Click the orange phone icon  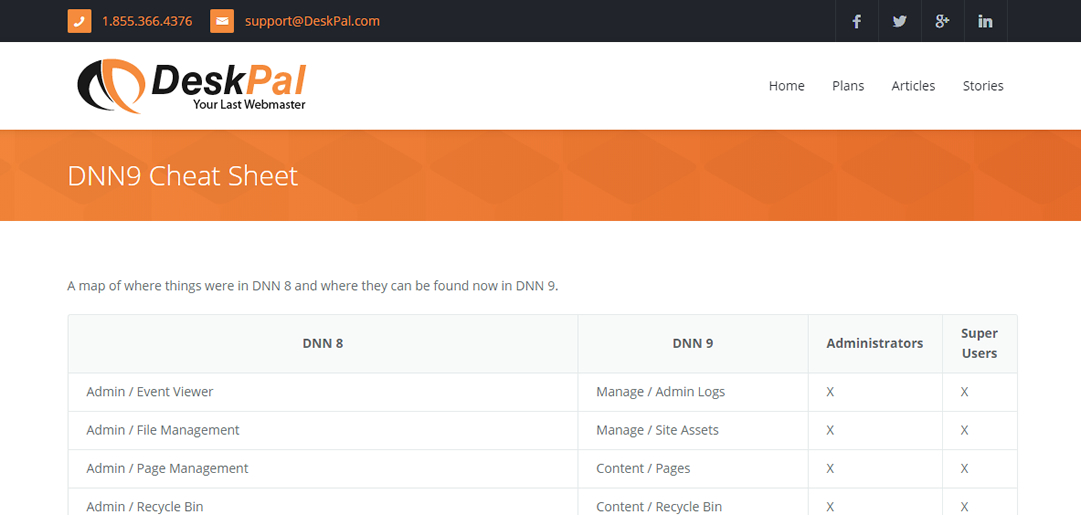point(79,21)
